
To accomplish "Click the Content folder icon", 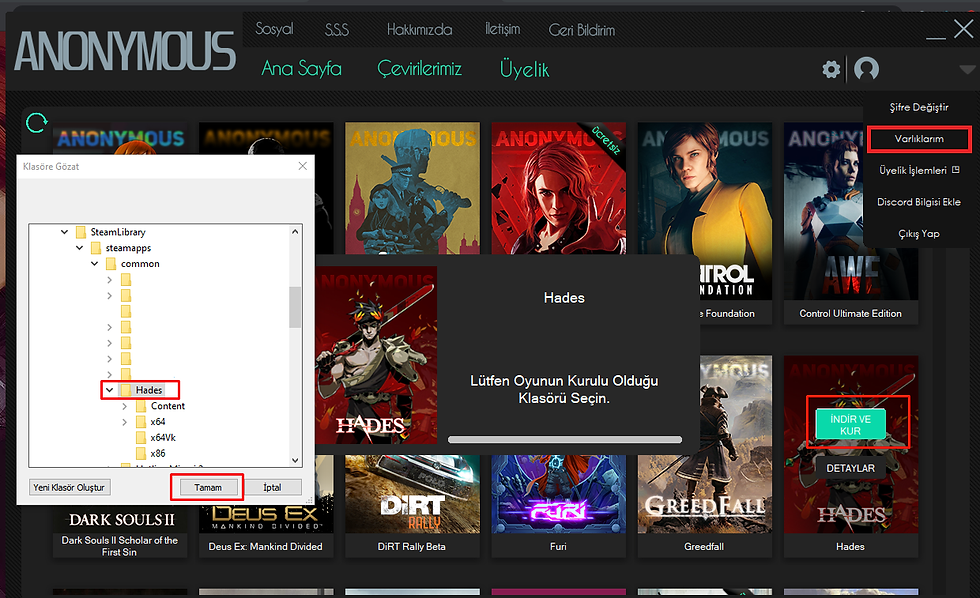I will [141, 406].
